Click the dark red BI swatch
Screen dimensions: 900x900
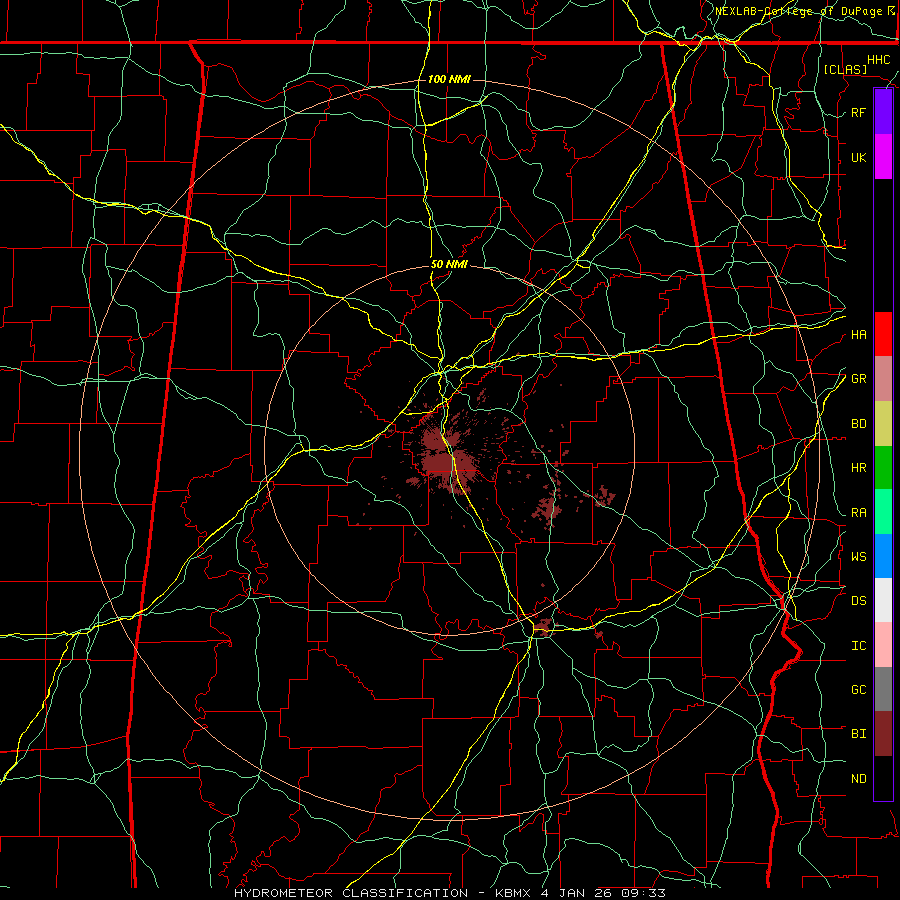point(883,734)
